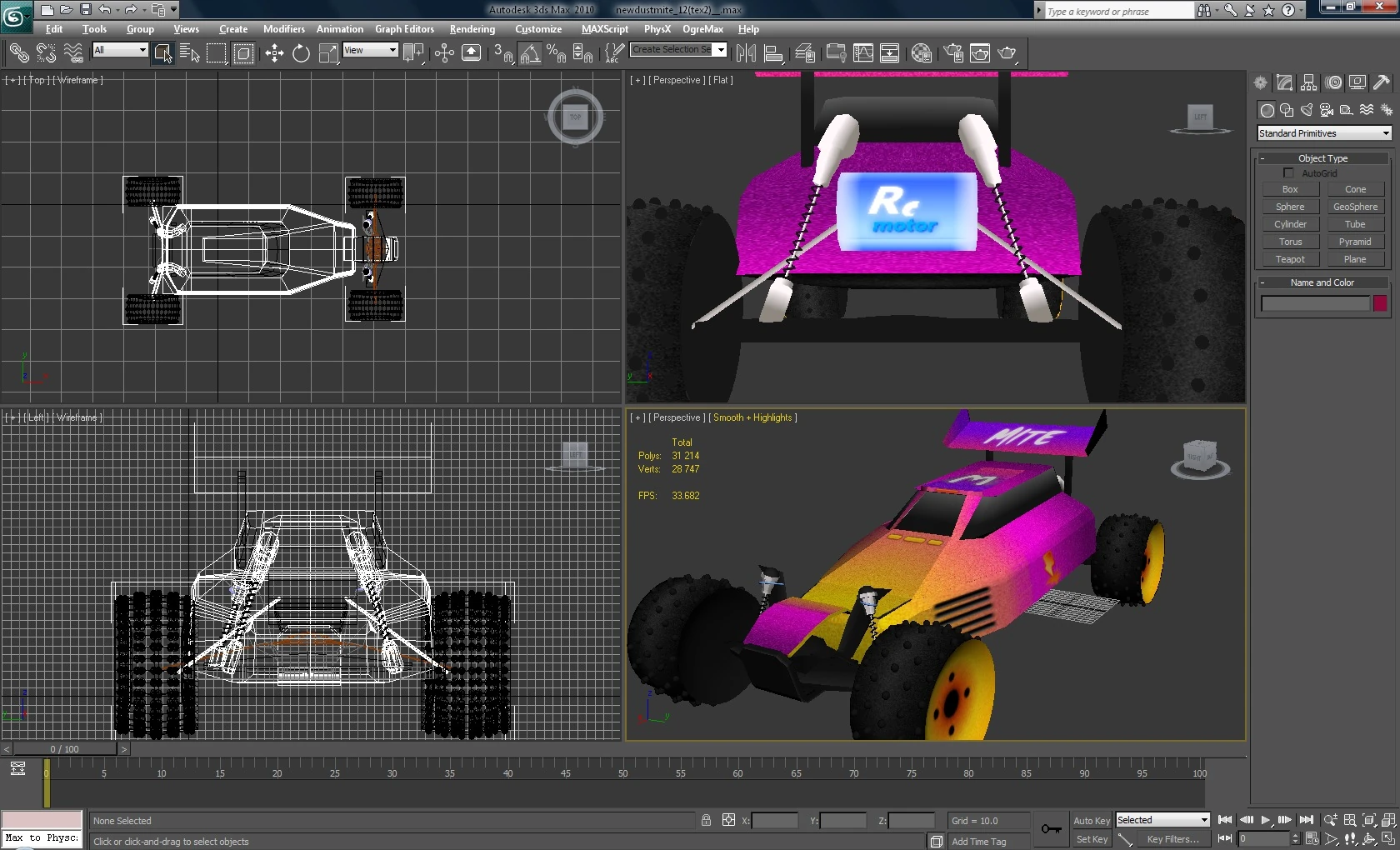Viewport: 1400px width, 850px height.
Task: Activate the Select and Scale tool
Action: (328, 53)
